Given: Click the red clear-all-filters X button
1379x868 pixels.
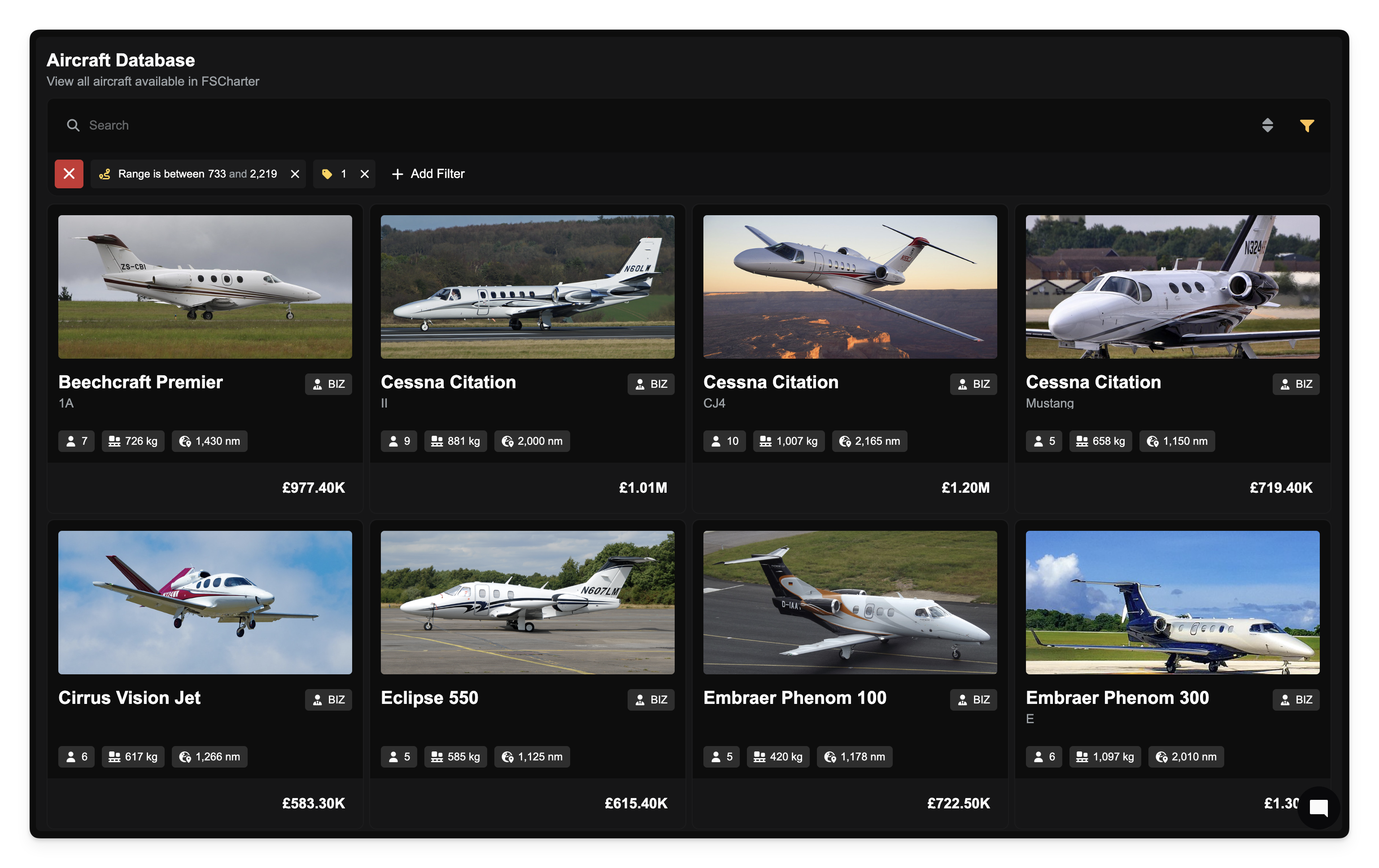Looking at the screenshot, I should coord(69,174).
